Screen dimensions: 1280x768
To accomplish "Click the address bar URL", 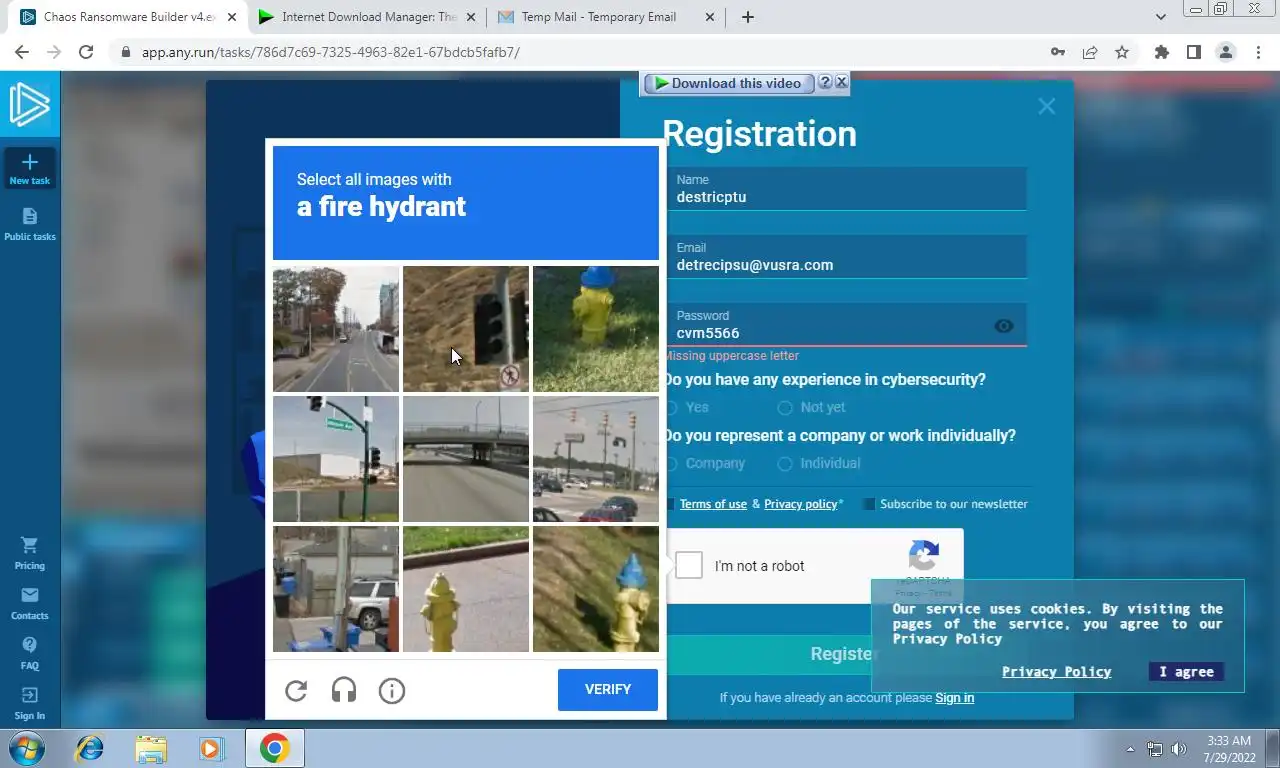I will point(330,52).
